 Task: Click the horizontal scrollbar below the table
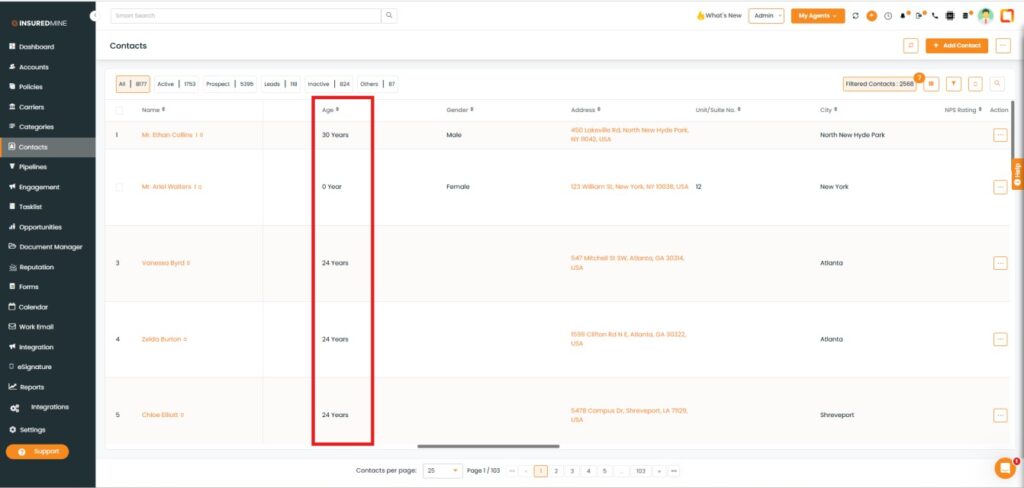pyautogui.click(x=488, y=446)
